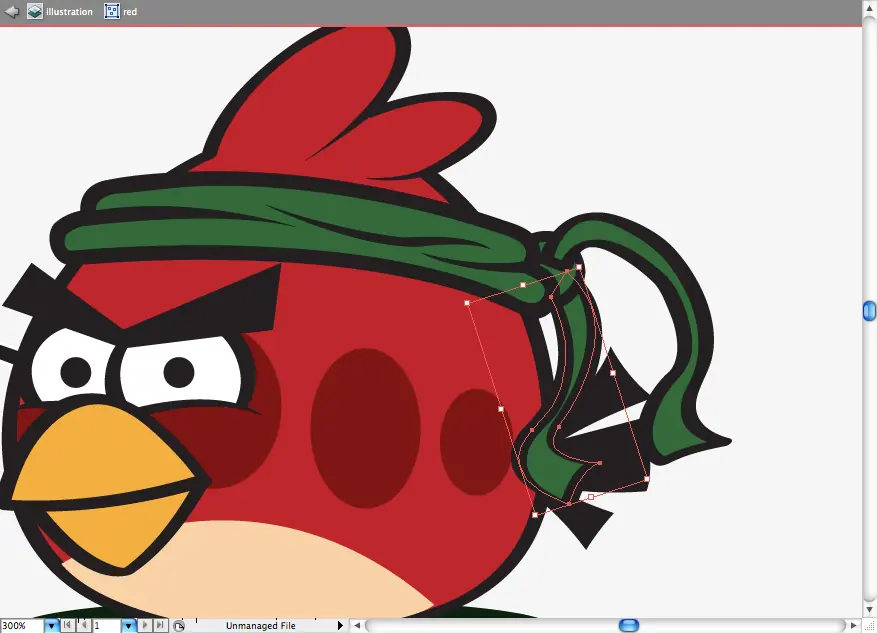Select the 'red' breadcrumb label

coord(130,12)
